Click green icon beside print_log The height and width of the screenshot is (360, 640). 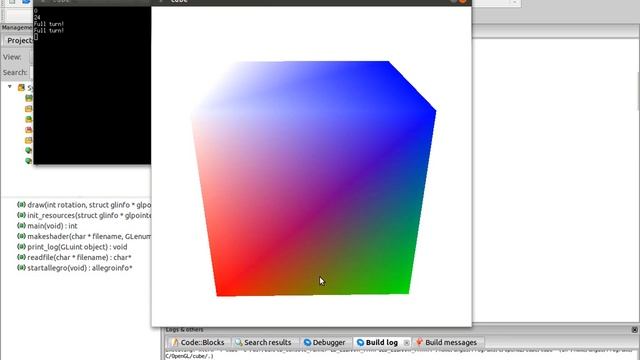coord(21,247)
